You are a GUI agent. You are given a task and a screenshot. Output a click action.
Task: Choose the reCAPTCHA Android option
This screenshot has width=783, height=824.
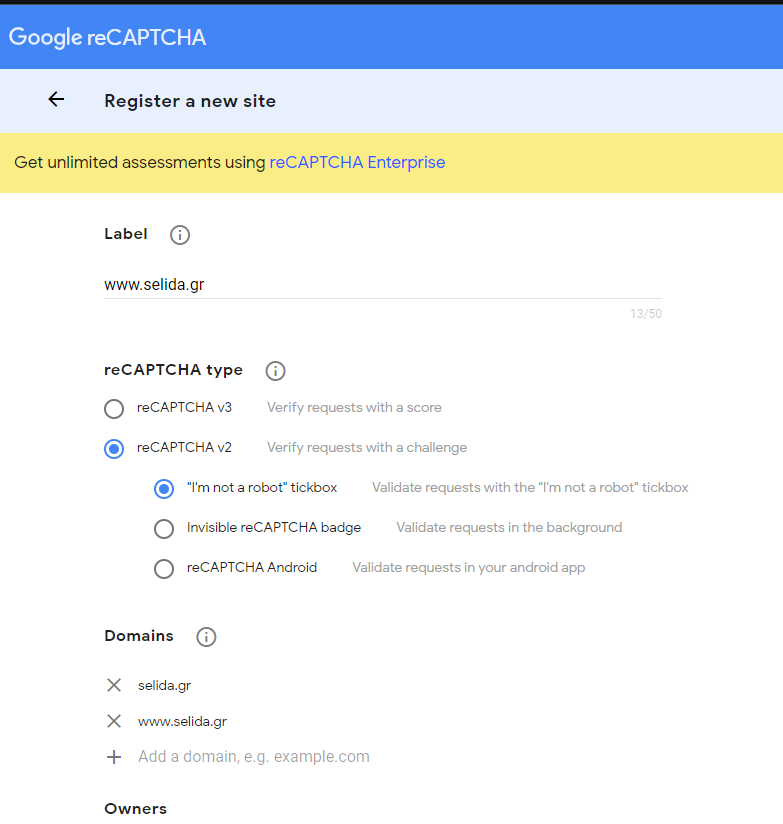164,569
